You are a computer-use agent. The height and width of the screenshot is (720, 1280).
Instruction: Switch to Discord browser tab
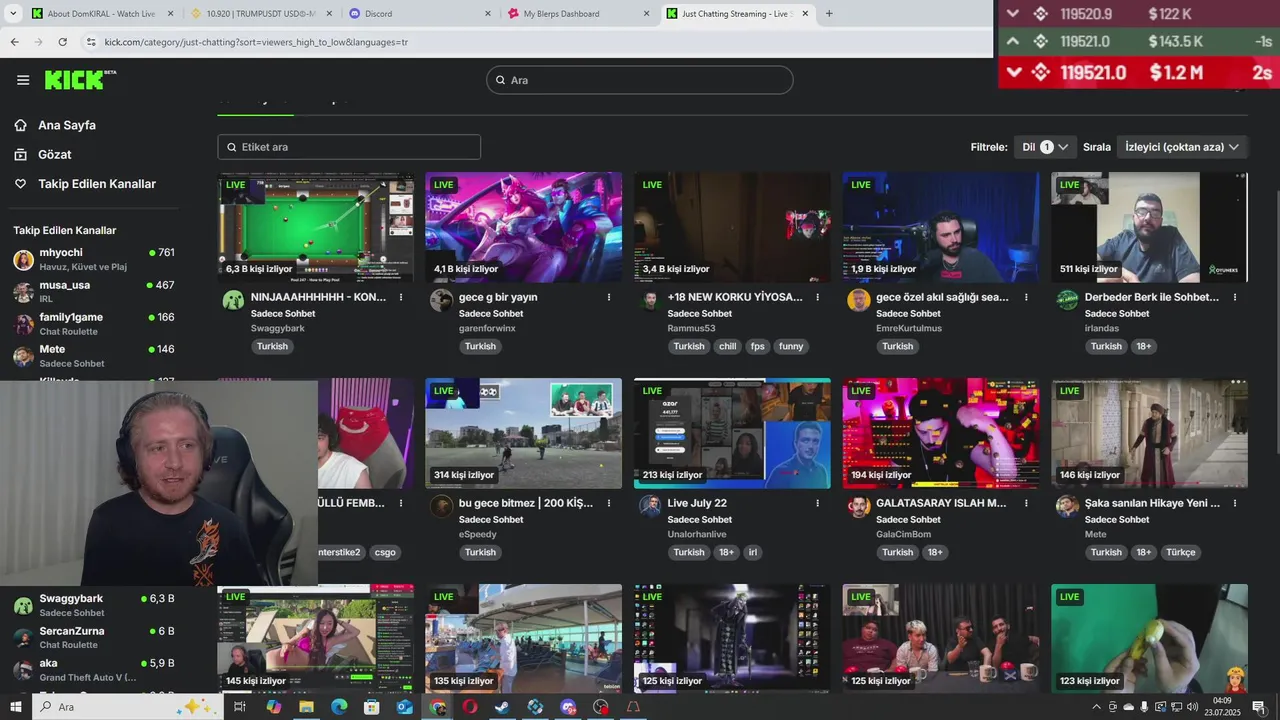tap(421, 14)
